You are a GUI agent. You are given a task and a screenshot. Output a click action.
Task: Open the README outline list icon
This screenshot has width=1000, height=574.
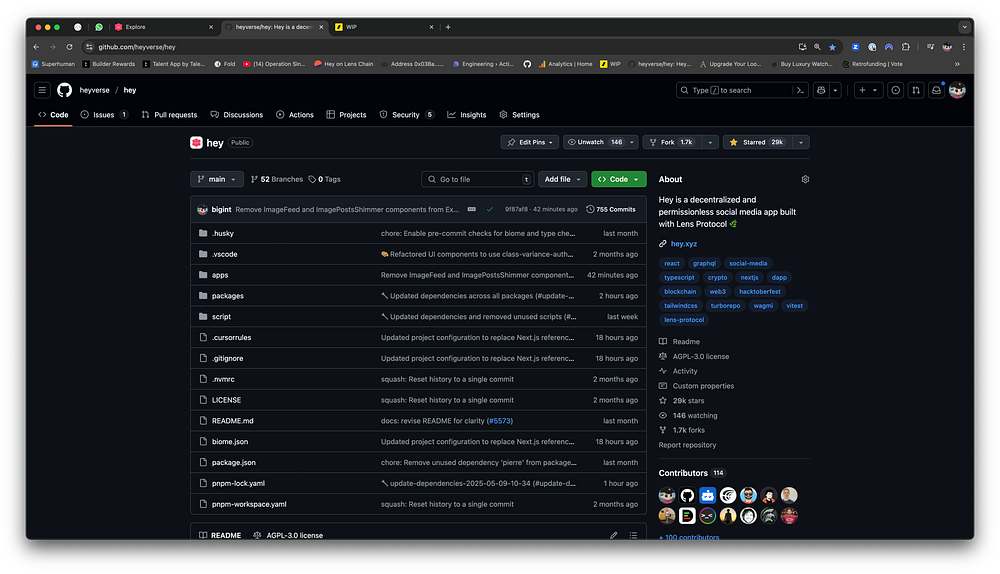point(633,535)
